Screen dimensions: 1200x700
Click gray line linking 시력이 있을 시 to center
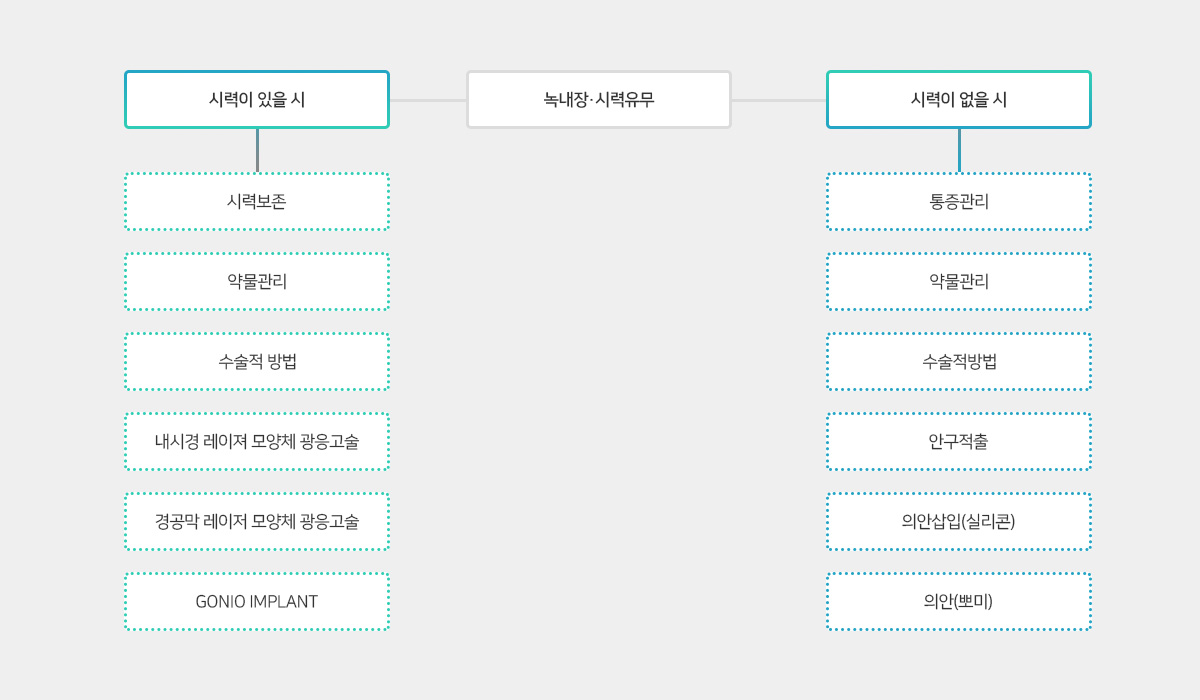click(428, 100)
